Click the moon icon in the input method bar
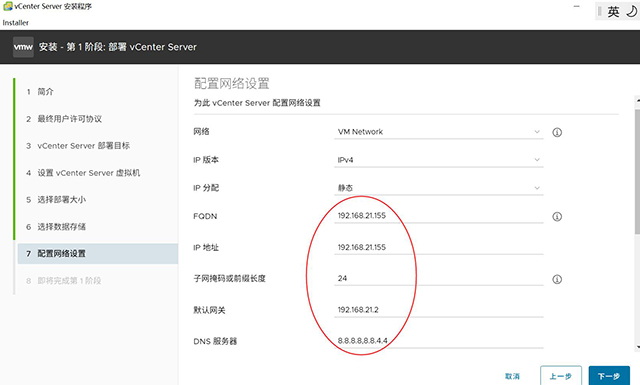640x385 pixels. point(631,11)
